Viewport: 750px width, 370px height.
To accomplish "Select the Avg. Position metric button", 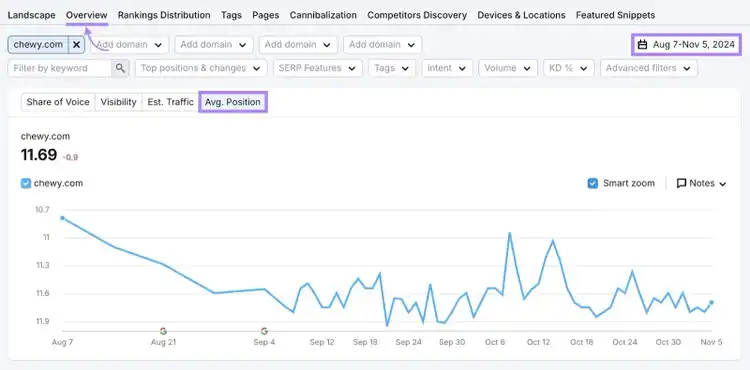I will tap(233, 102).
